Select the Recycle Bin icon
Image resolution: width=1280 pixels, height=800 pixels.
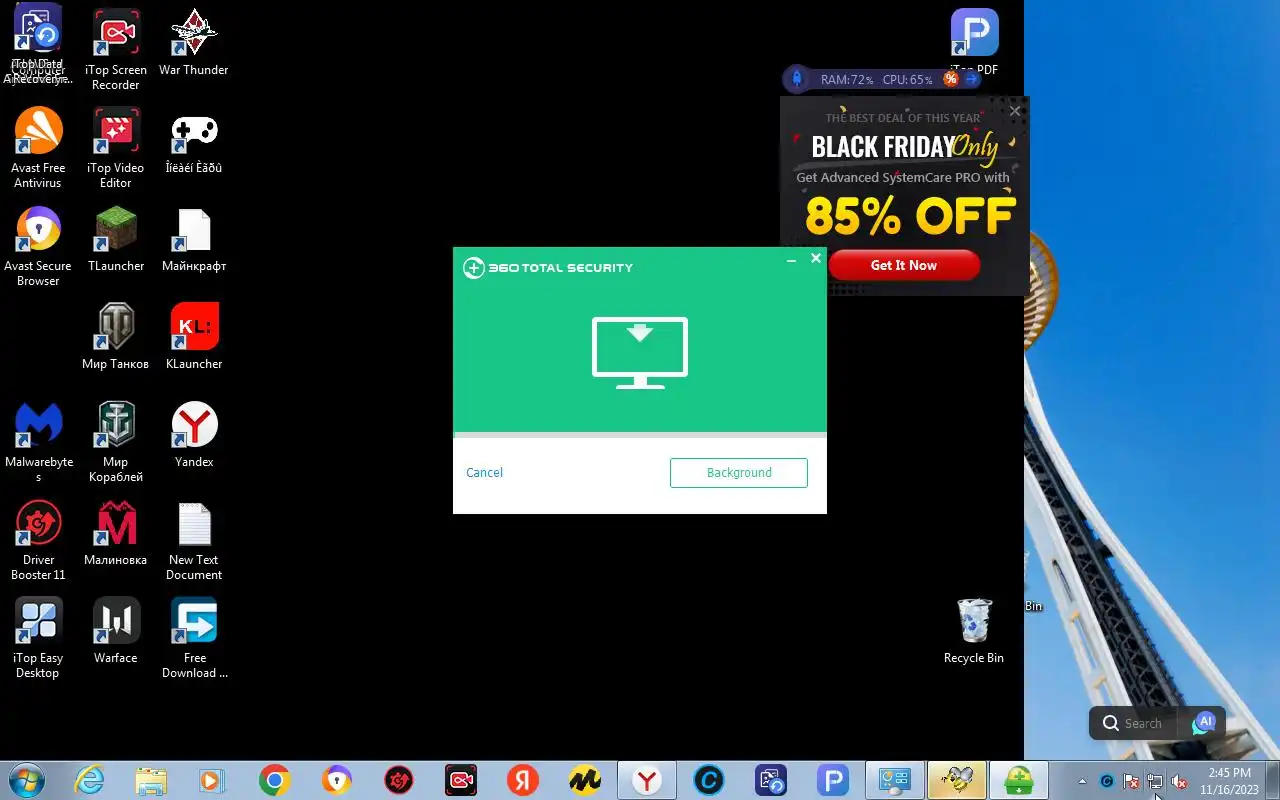click(x=974, y=631)
